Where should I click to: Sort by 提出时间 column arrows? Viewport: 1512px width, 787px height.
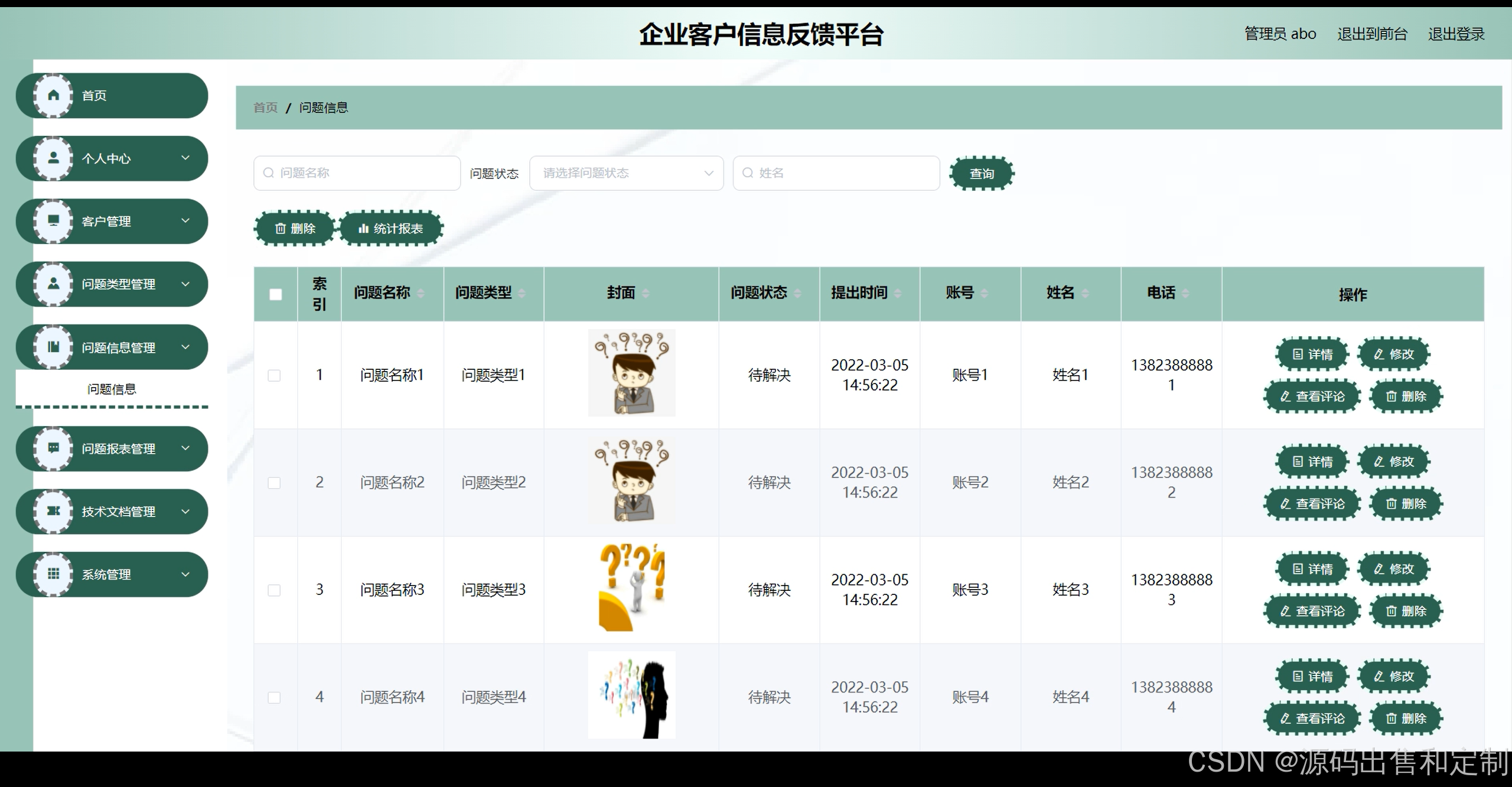pyautogui.click(x=898, y=293)
